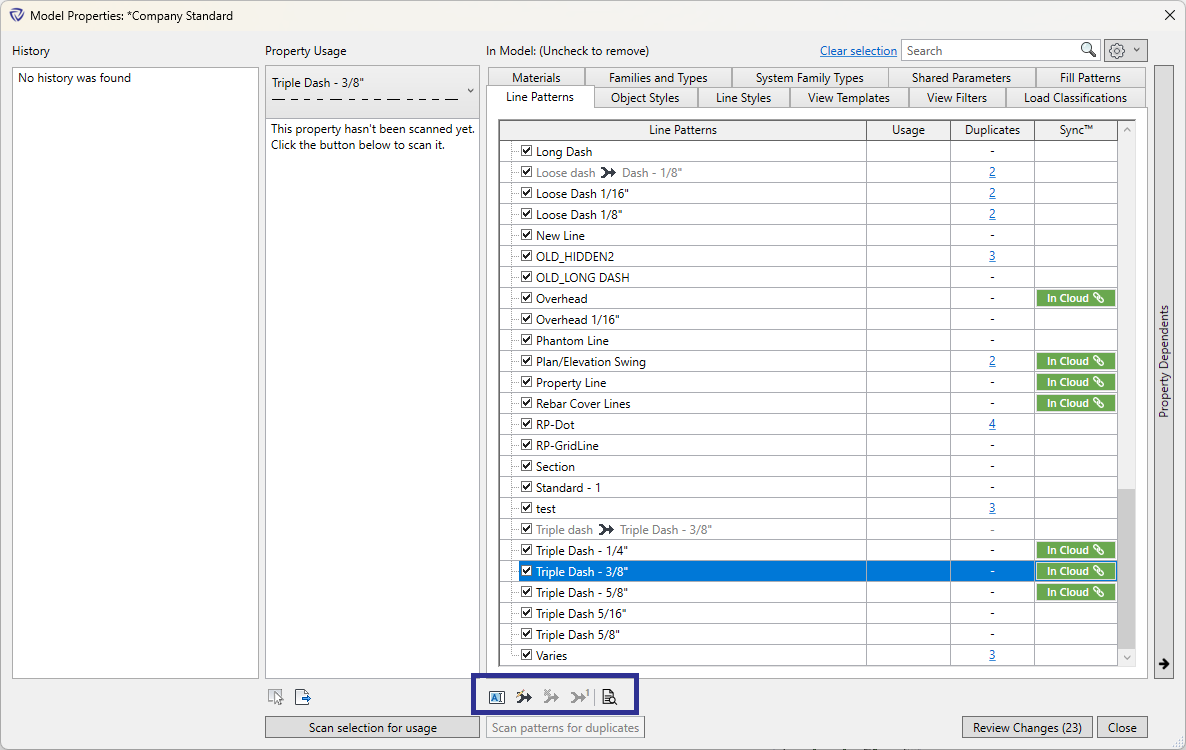
Task: Toggle the Section checkbox
Action: tap(526, 466)
